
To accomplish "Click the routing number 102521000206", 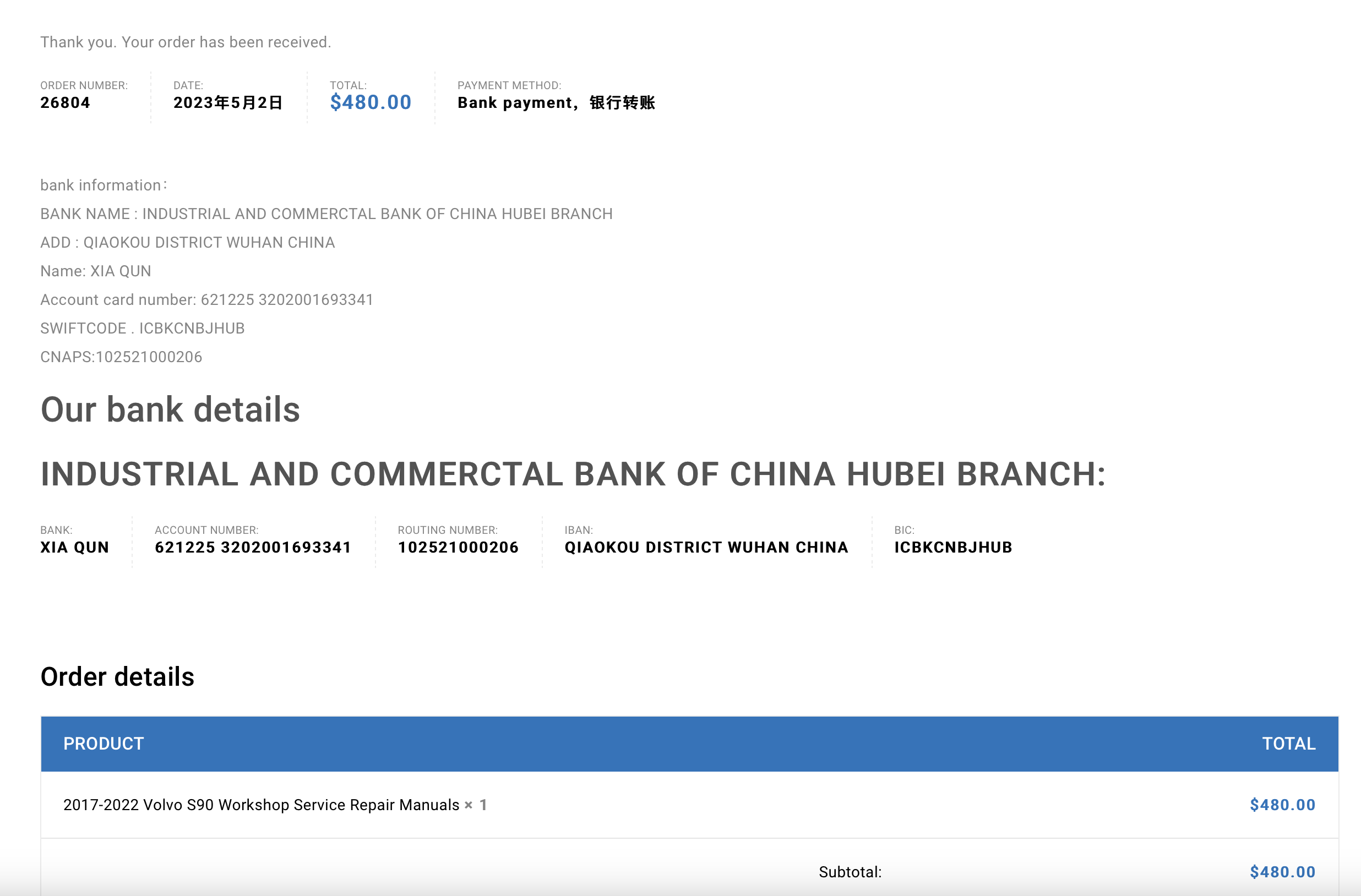I will pyautogui.click(x=459, y=547).
